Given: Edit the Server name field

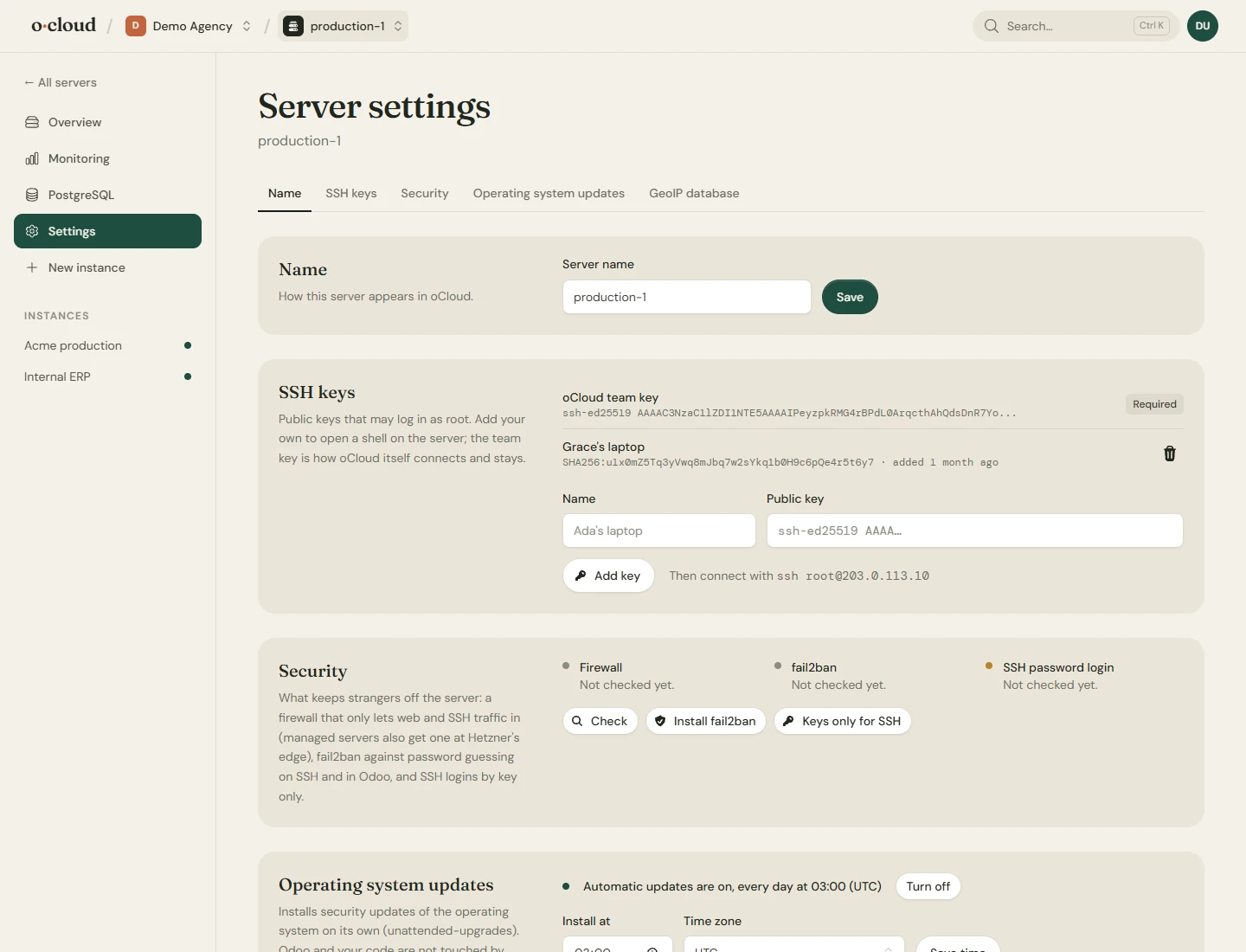Looking at the screenshot, I should (x=687, y=297).
